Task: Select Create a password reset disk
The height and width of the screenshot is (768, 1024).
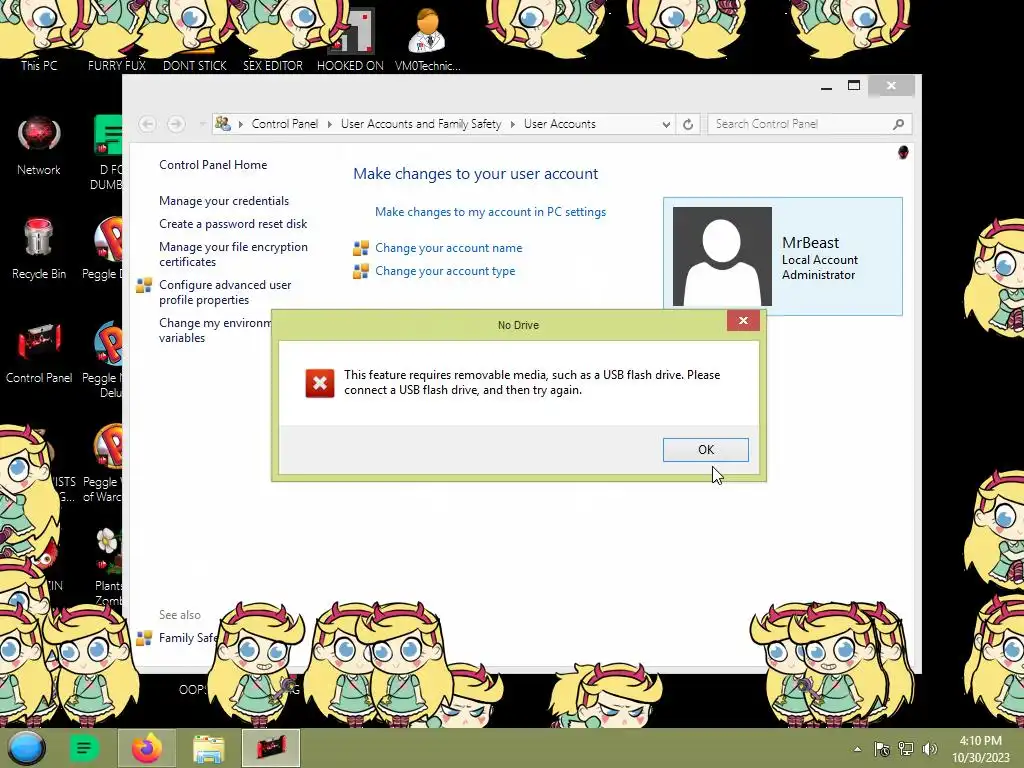Action: [x=233, y=223]
